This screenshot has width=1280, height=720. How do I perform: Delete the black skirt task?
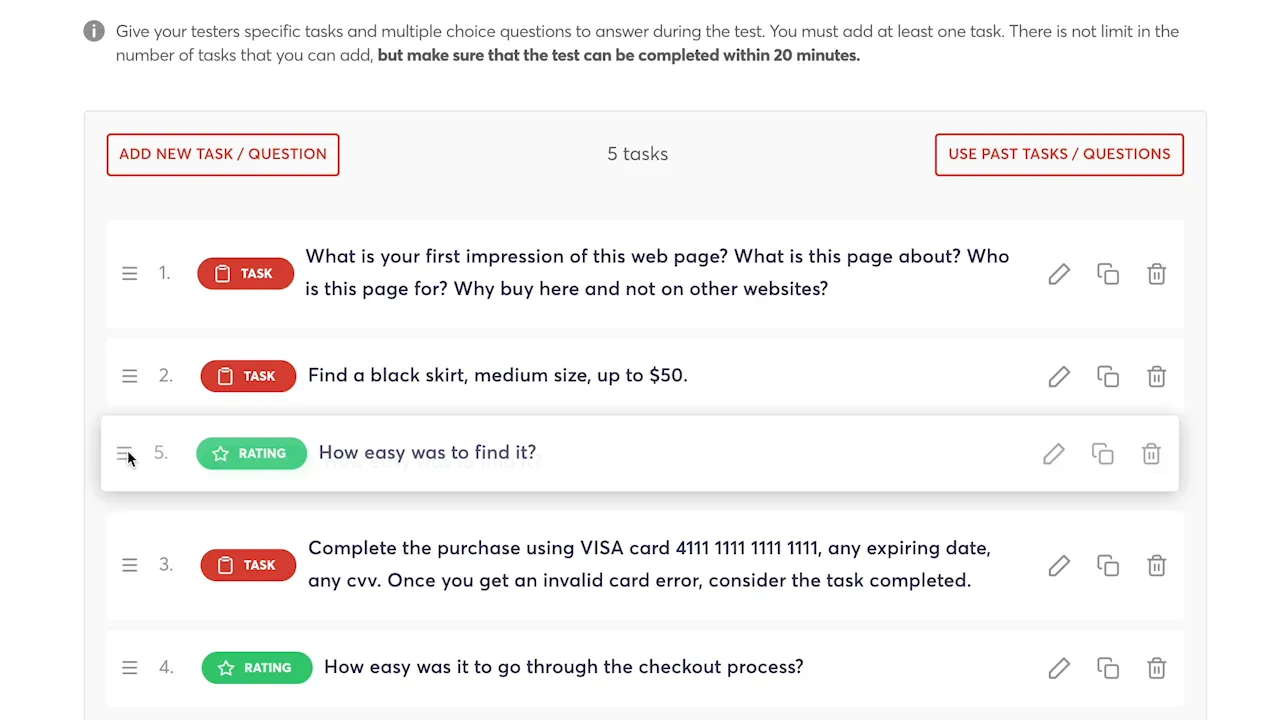(x=1157, y=377)
